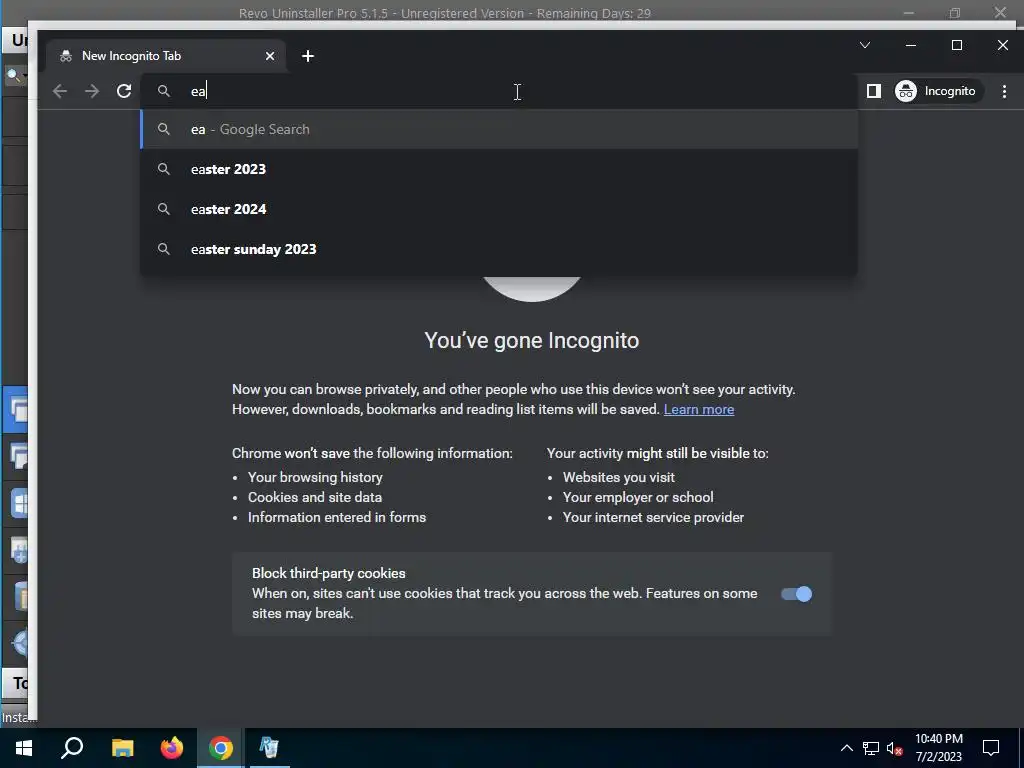
Task: Go back with the left arrow button
Action: pyautogui.click(x=60, y=91)
